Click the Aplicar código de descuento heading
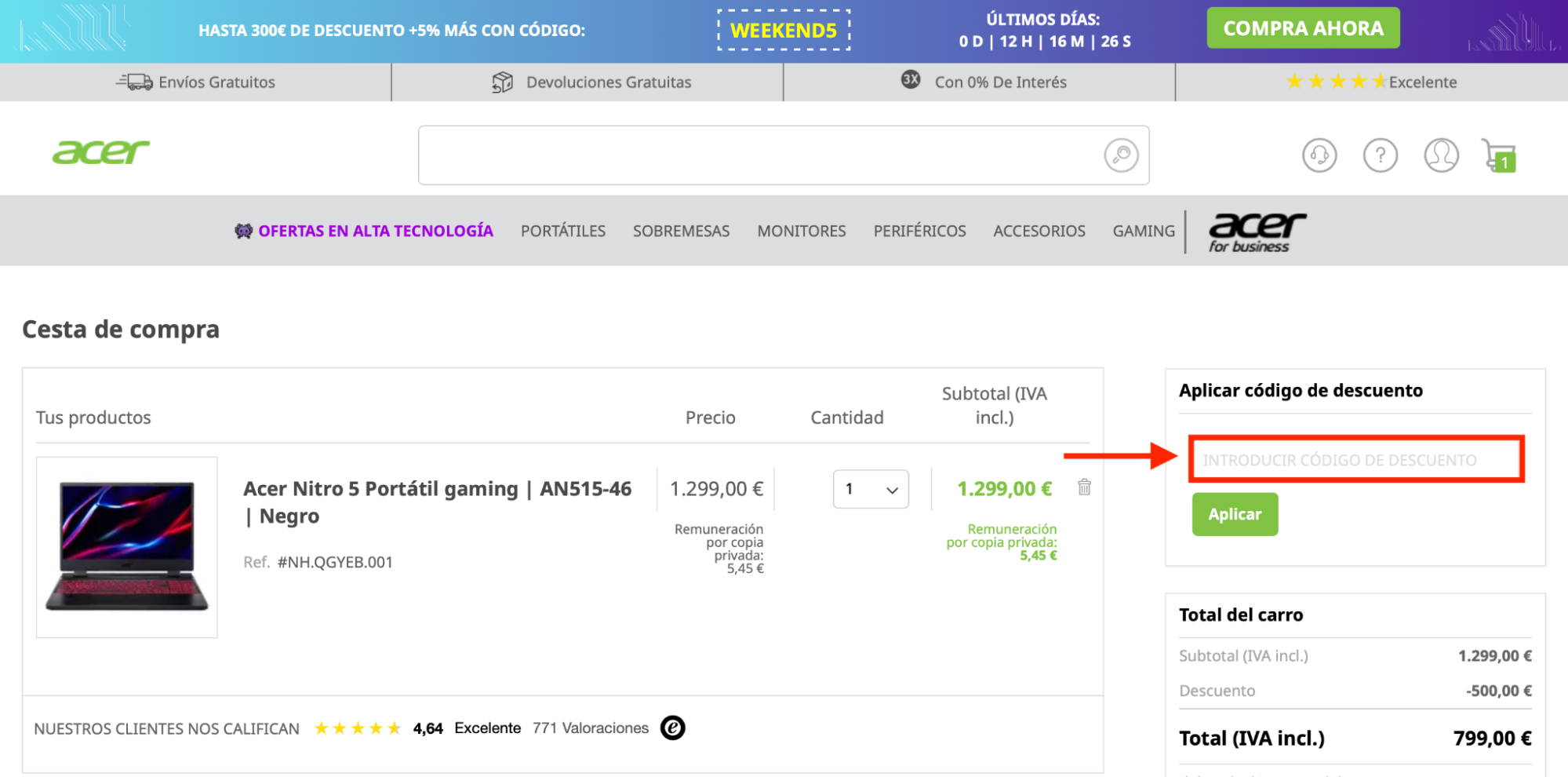The width and height of the screenshot is (1568, 777). 1301,391
